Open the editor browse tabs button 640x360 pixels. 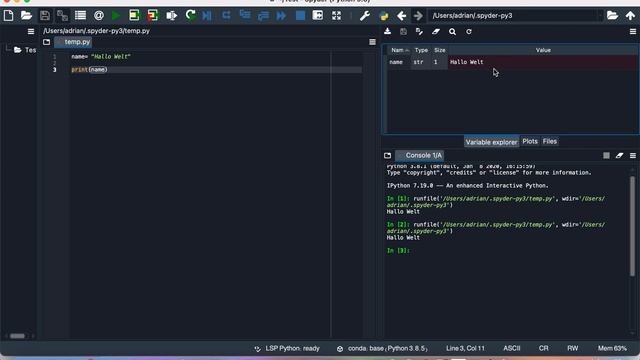point(47,42)
